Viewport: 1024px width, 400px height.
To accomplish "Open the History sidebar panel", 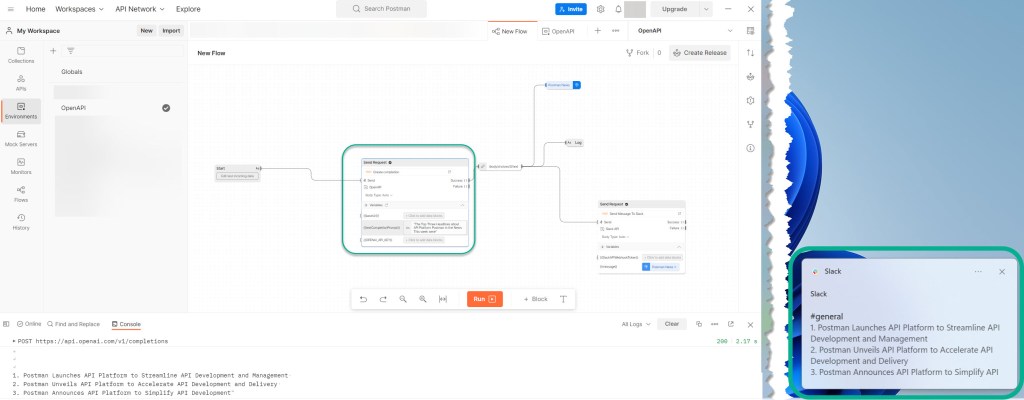I will (x=21, y=220).
